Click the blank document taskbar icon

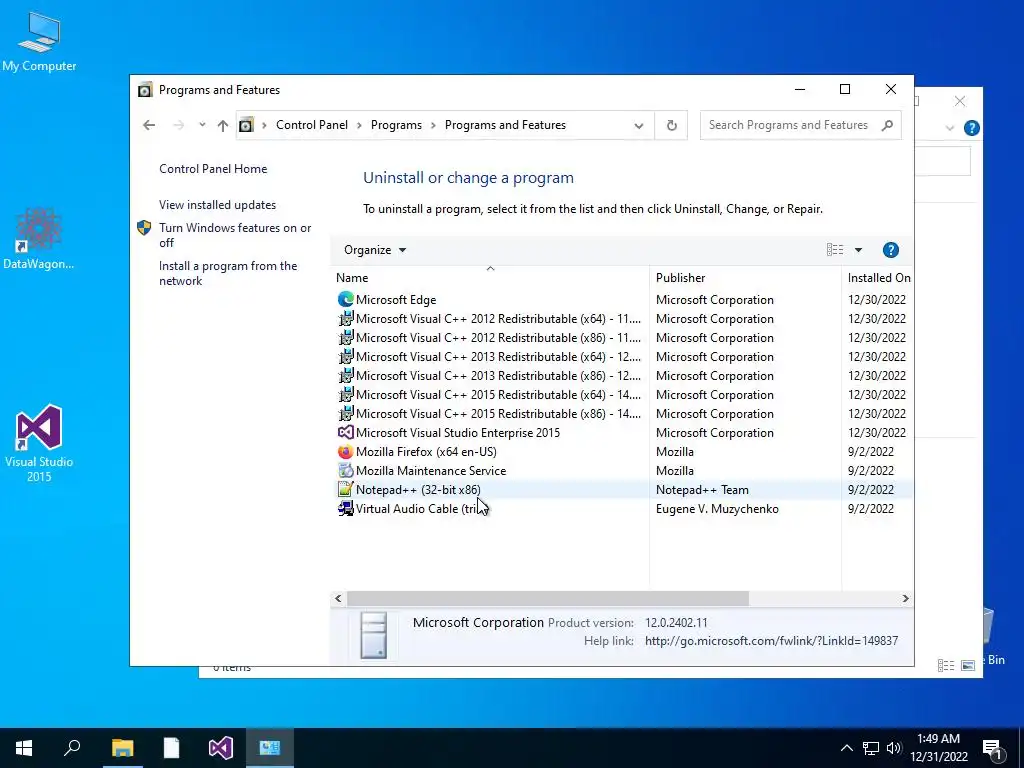click(x=171, y=748)
